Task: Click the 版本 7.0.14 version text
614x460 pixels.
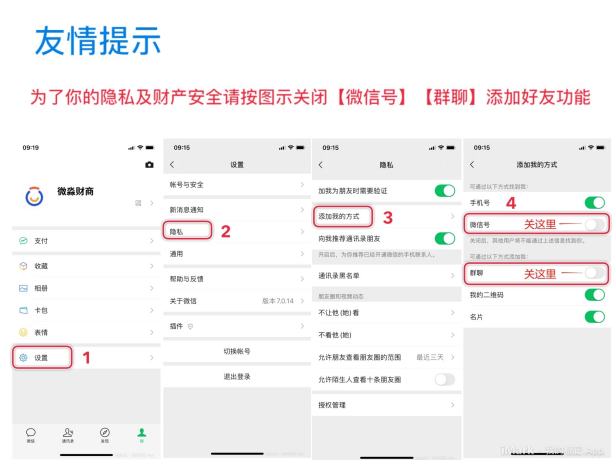Action: tap(278, 301)
